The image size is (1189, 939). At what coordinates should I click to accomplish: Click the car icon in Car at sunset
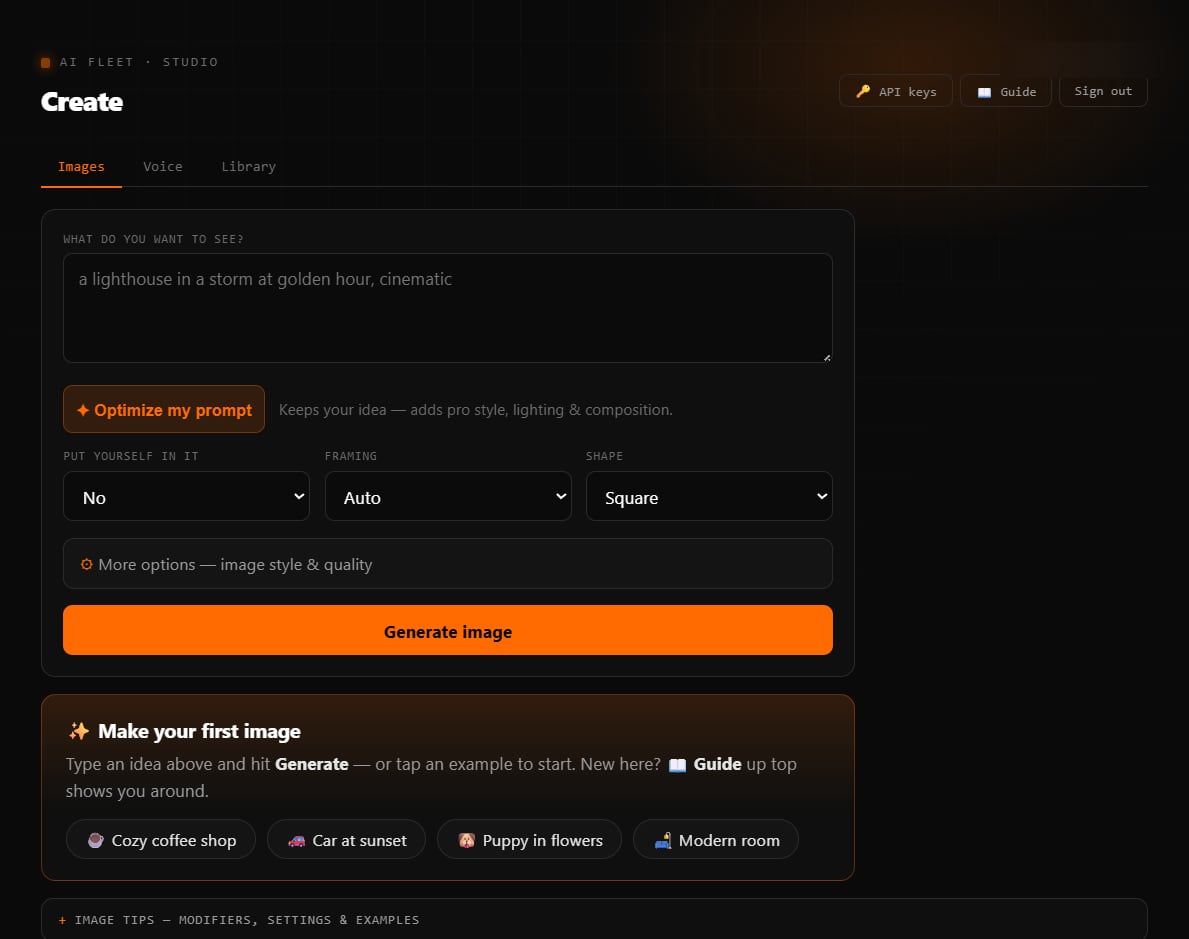tap(296, 840)
